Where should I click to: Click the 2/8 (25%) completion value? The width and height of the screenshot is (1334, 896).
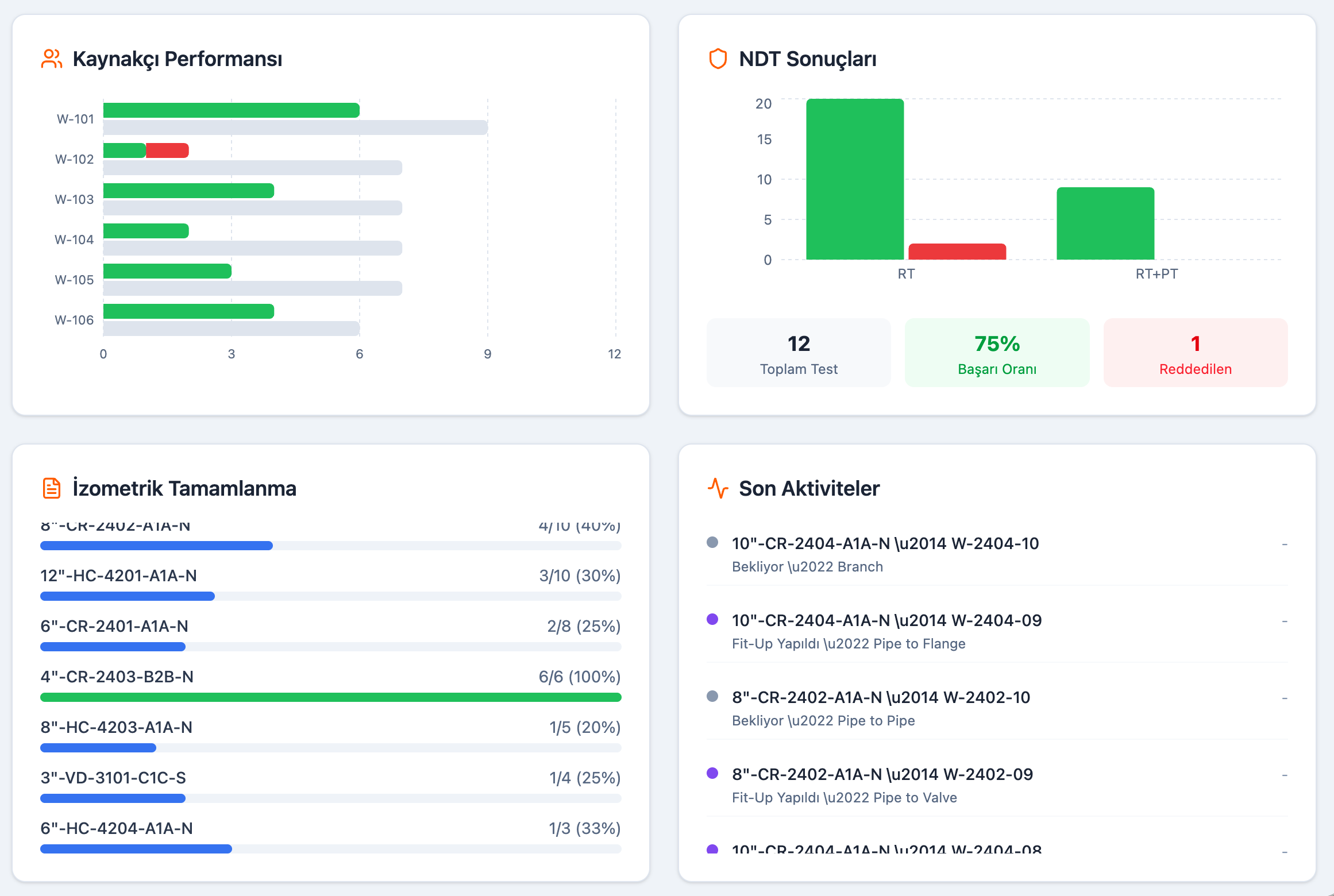click(x=584, y=626)
